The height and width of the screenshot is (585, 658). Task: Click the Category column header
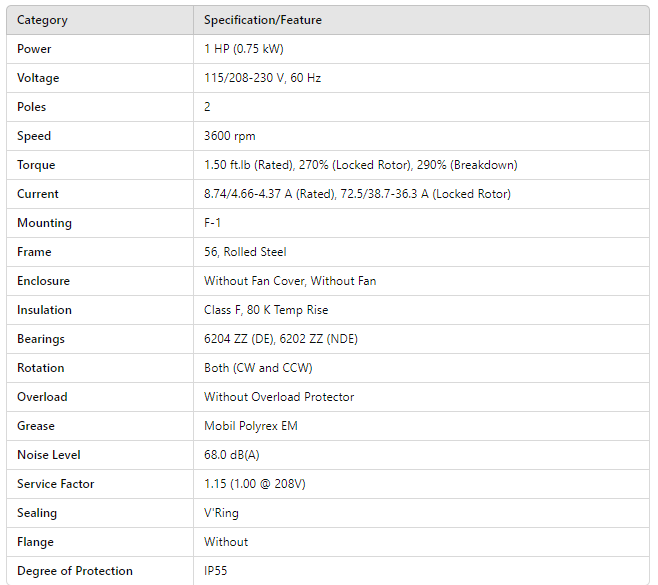coord(43,20)
